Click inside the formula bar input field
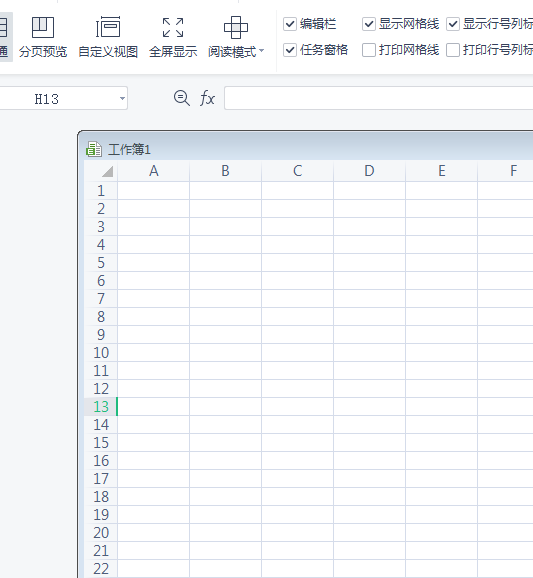This screenshot has height=578, width=533. tap(379, 98)
